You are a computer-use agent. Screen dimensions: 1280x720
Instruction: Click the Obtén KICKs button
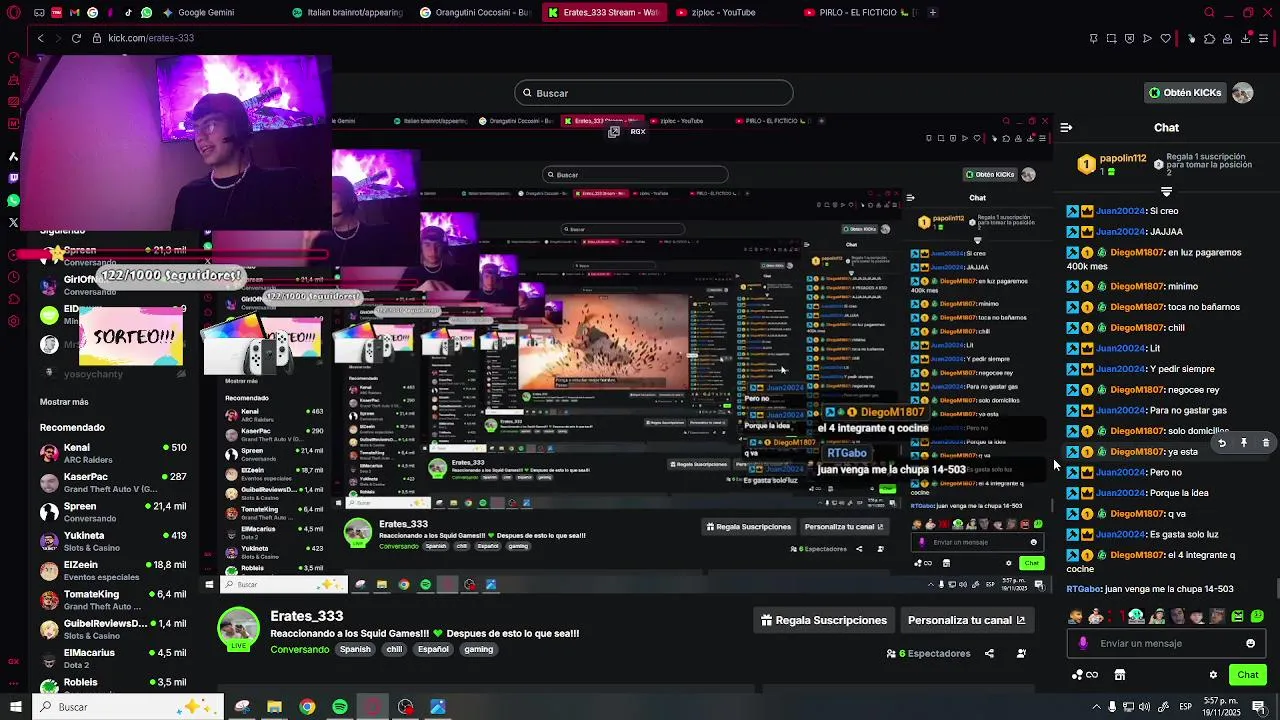click(1185, 92)
